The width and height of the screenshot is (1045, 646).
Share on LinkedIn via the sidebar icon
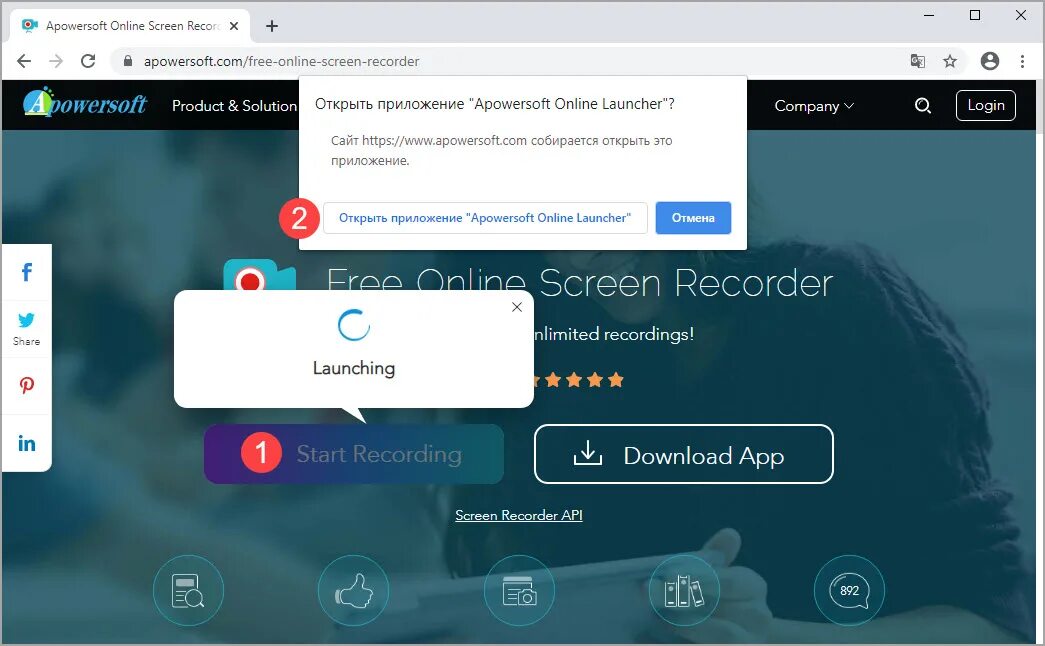(27, 443)
